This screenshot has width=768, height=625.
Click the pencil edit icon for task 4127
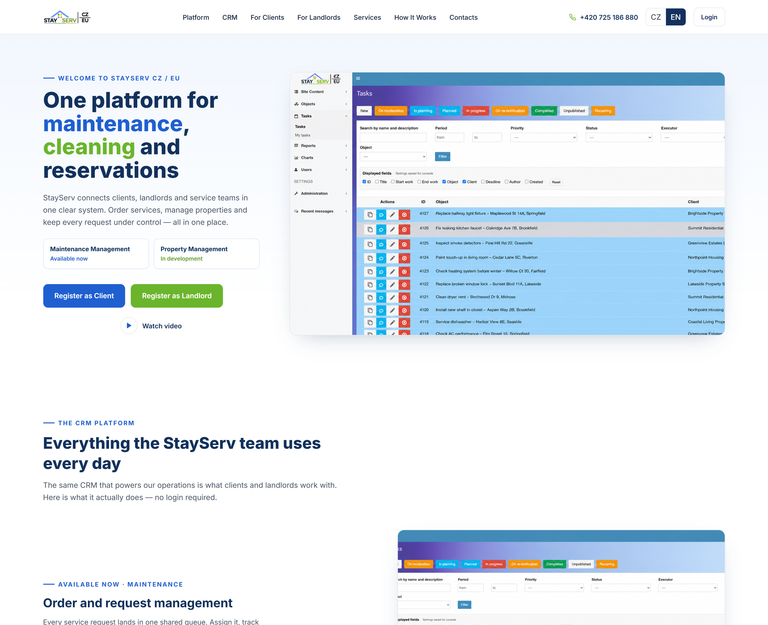click(392, 215)
